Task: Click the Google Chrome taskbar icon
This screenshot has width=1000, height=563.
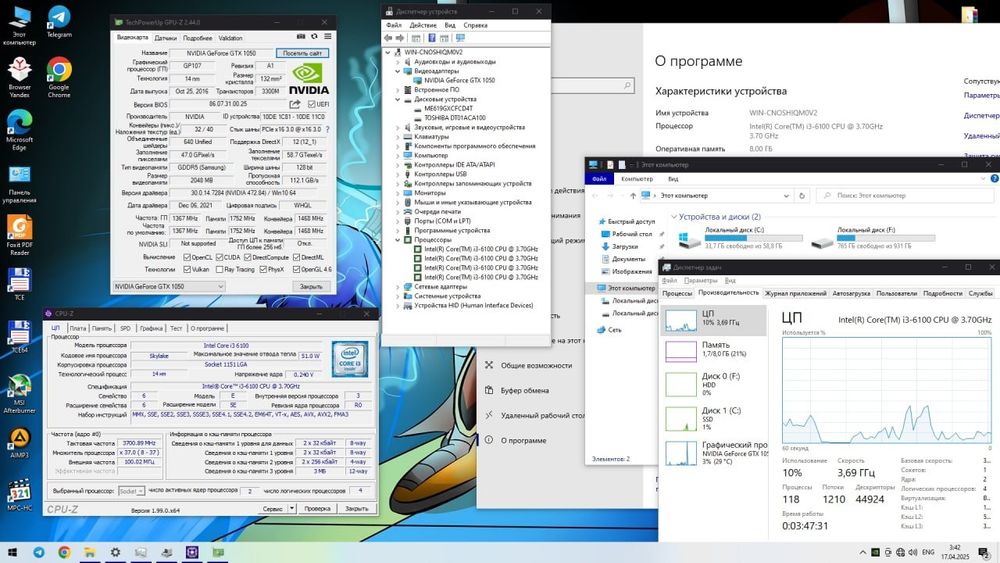Action: click(x=64, y=552)
